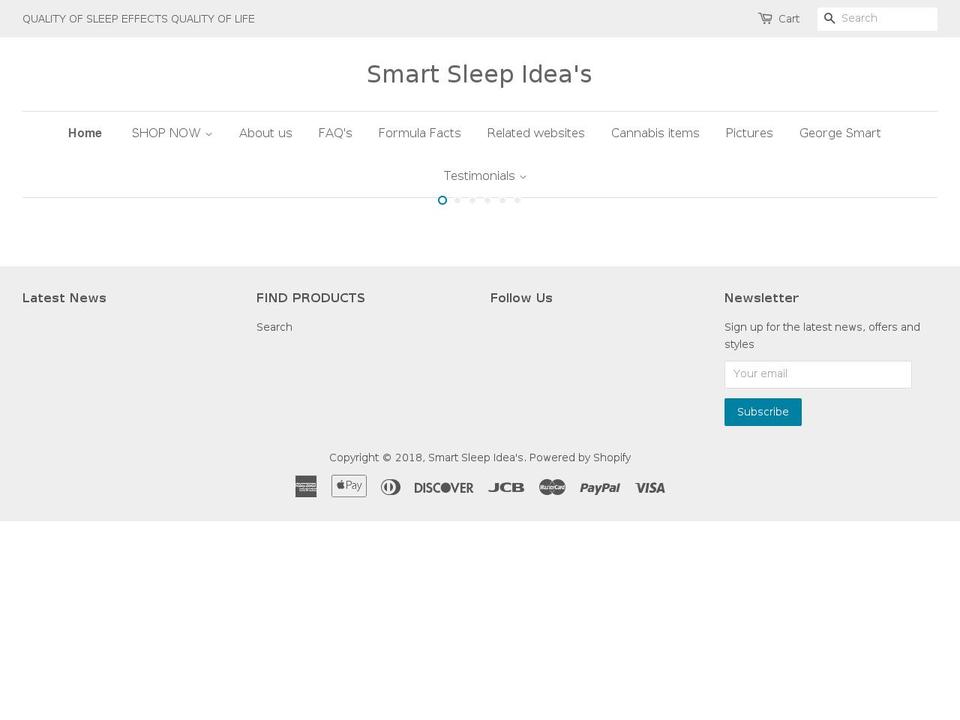Select the Visa payment icon

[x=650, y=488]
